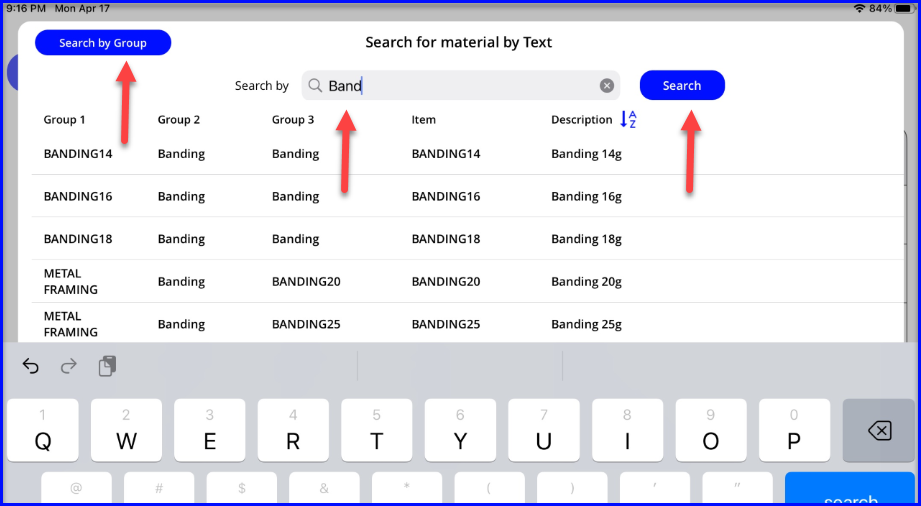Select the Description column header
The image size is (921, 506).
(x=581, y=120)
